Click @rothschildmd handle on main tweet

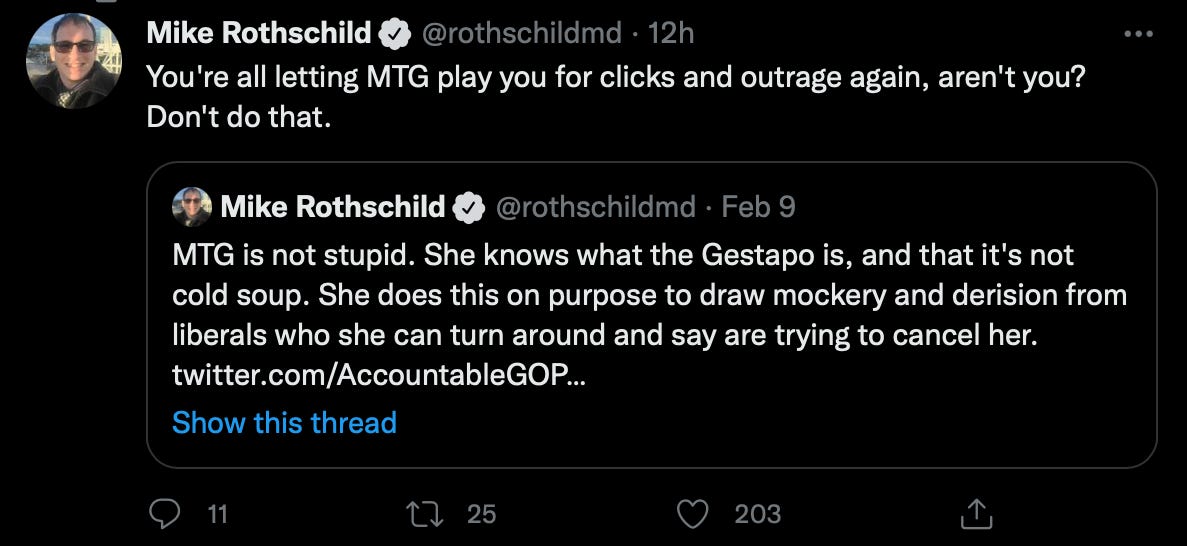click(520, 34)
